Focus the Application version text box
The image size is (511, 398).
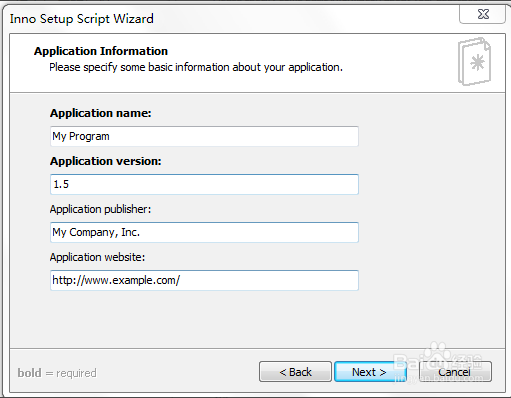point(204,184)
